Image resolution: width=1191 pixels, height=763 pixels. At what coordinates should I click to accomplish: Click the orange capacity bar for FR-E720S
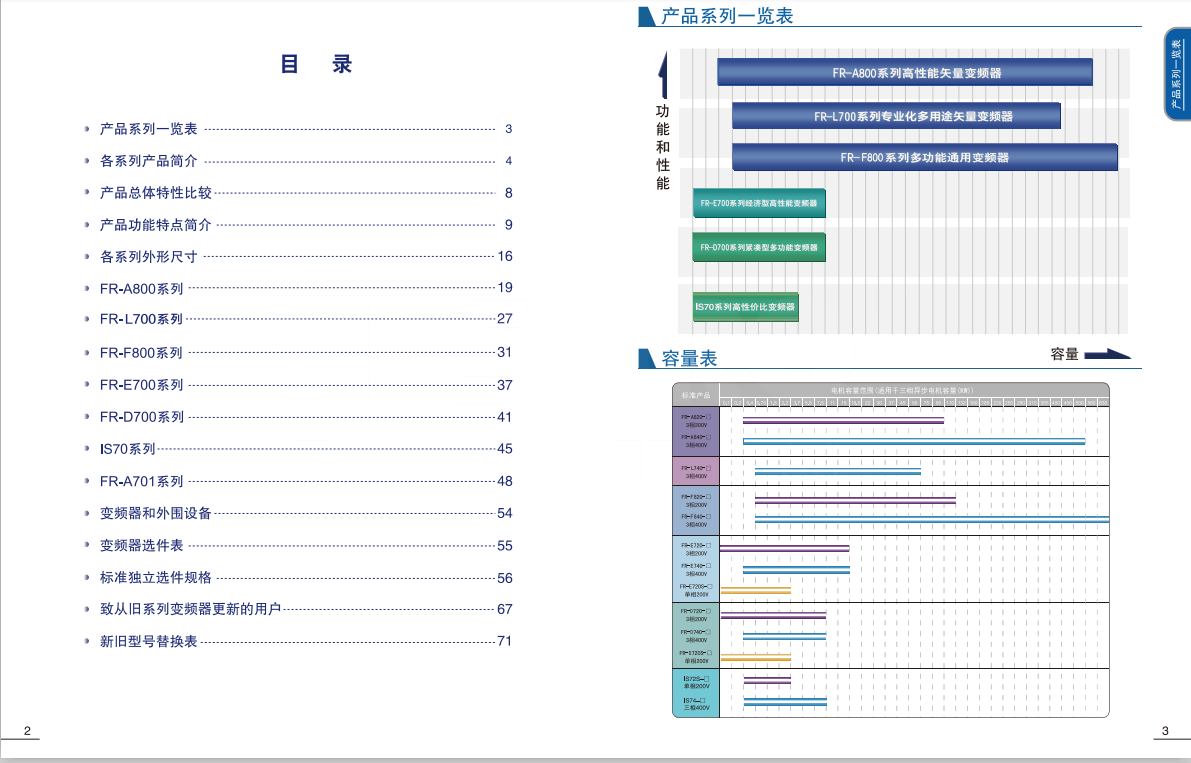[755, 590]
